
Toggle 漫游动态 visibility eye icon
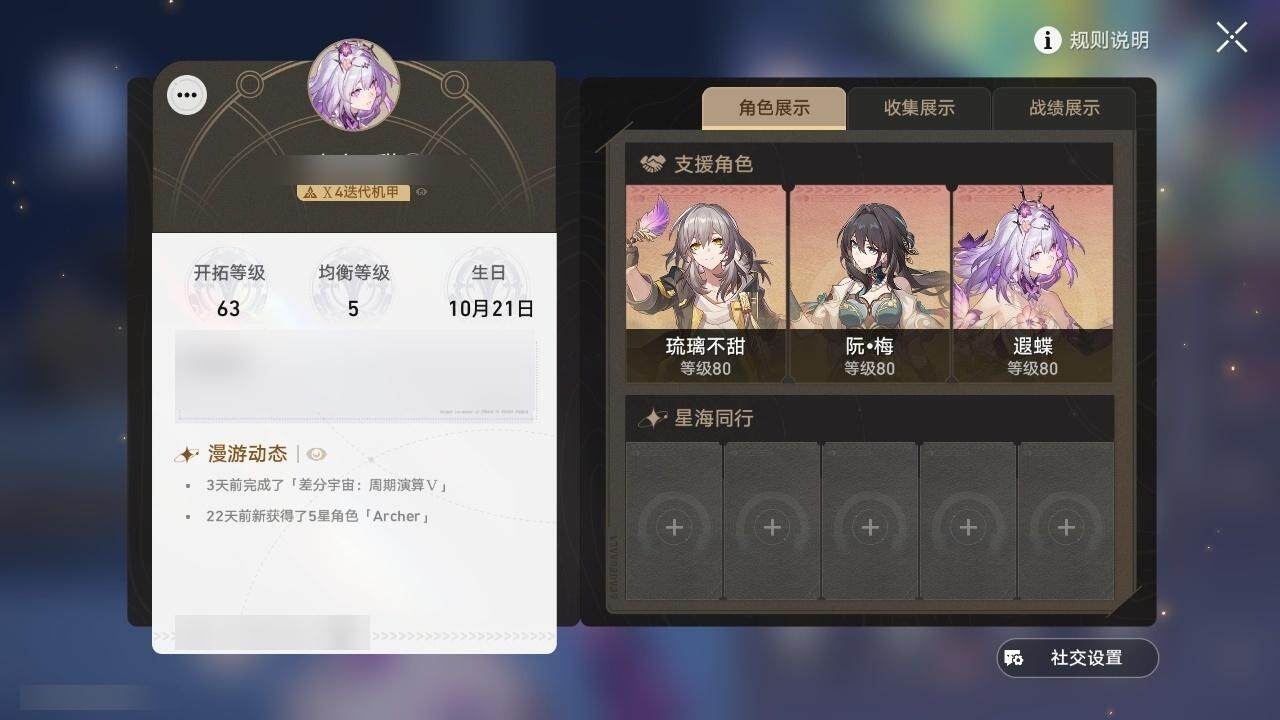tap(317, 454)
